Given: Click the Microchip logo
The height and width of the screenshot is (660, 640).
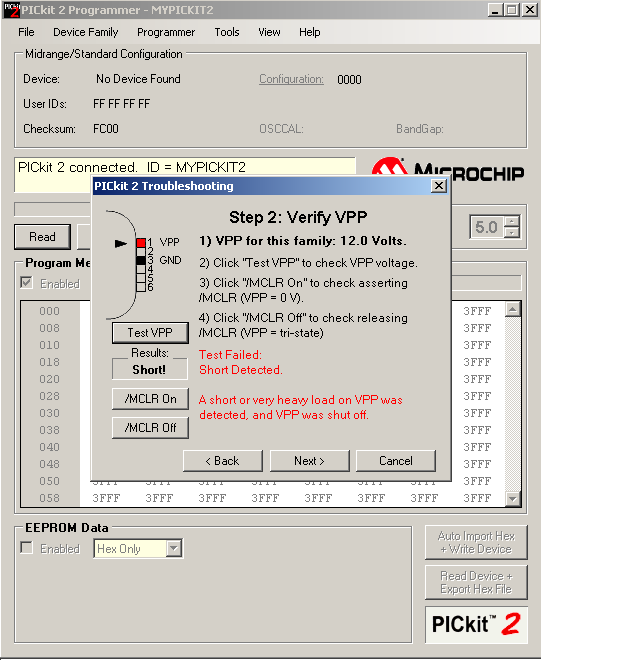Looking at the screenshot, I should tap(448, 168).
